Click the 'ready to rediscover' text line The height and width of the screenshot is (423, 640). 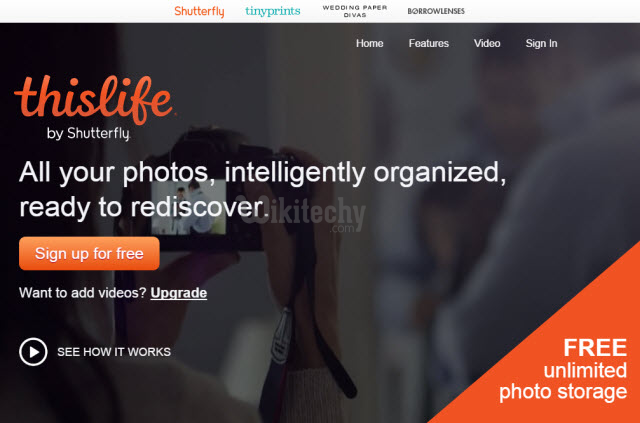coord(144,207)
